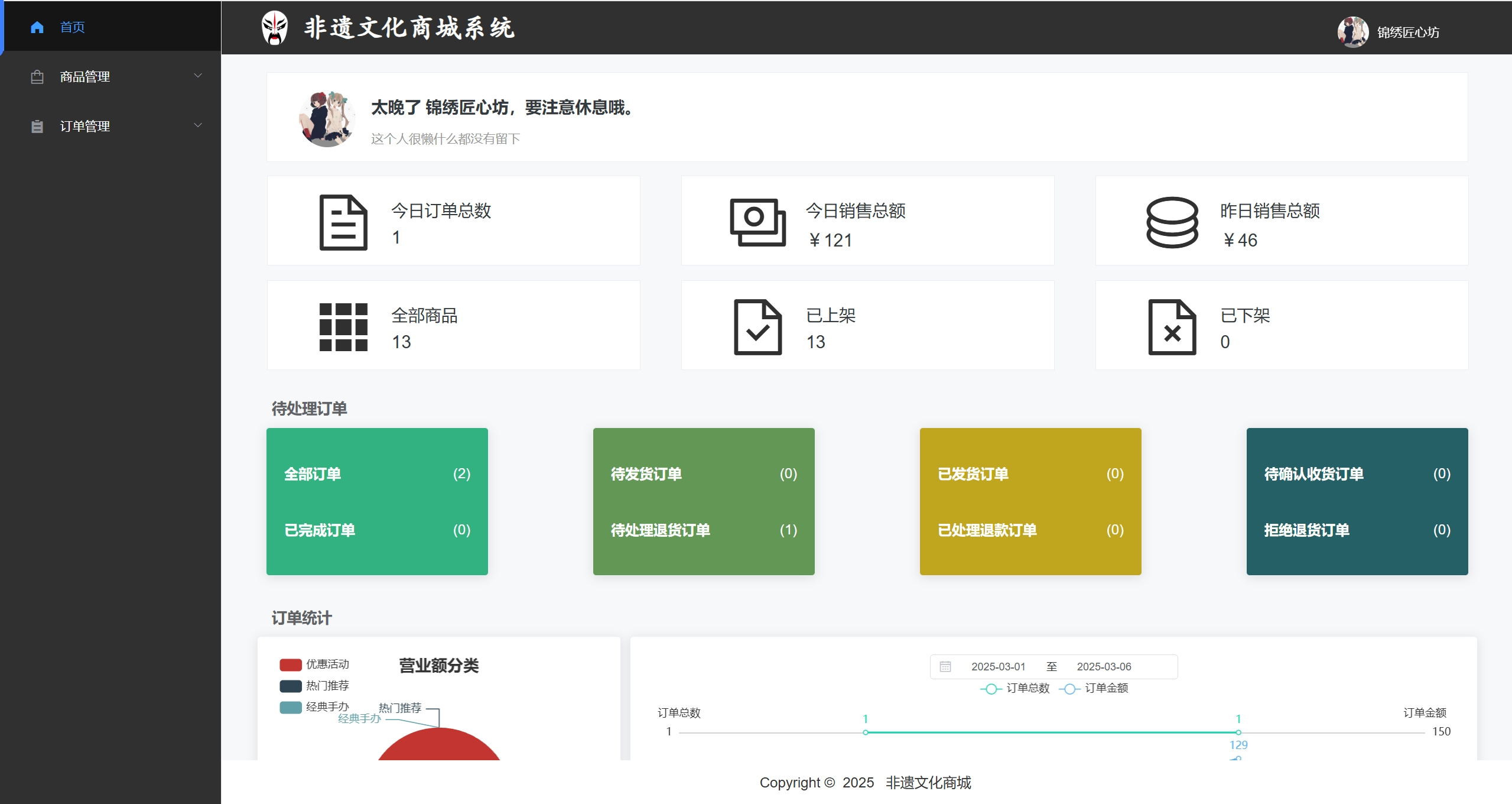Open 待处理退货订单 list

point(660,530)
